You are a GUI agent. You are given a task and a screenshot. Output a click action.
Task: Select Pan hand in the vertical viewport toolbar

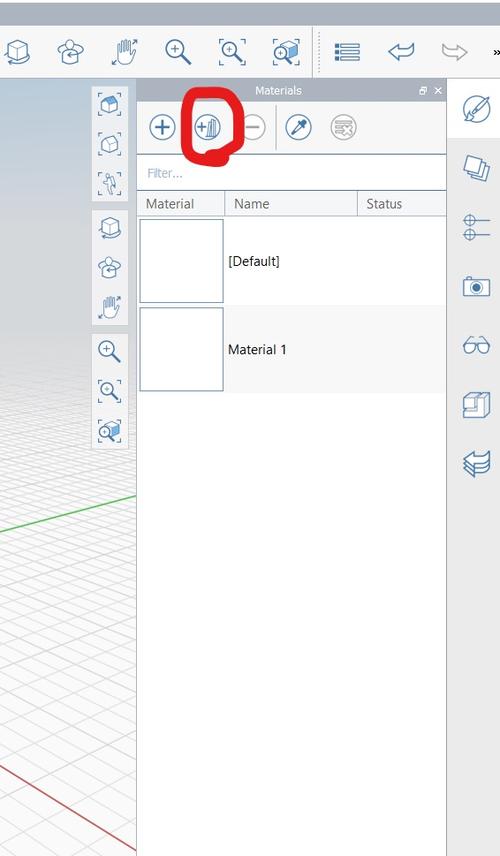(x=110, y=307)
